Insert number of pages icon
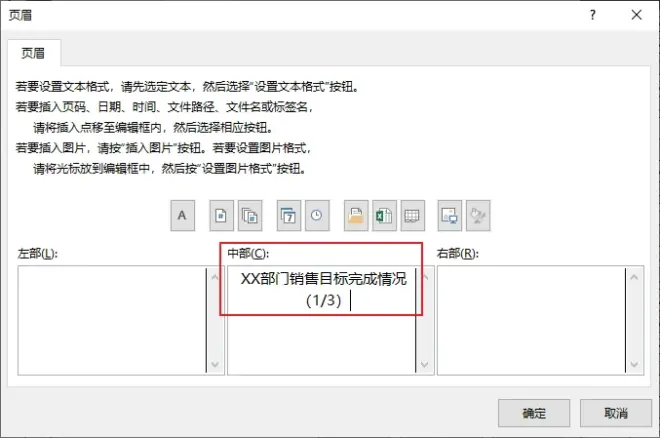660x438 pixels. coord(250,215)
